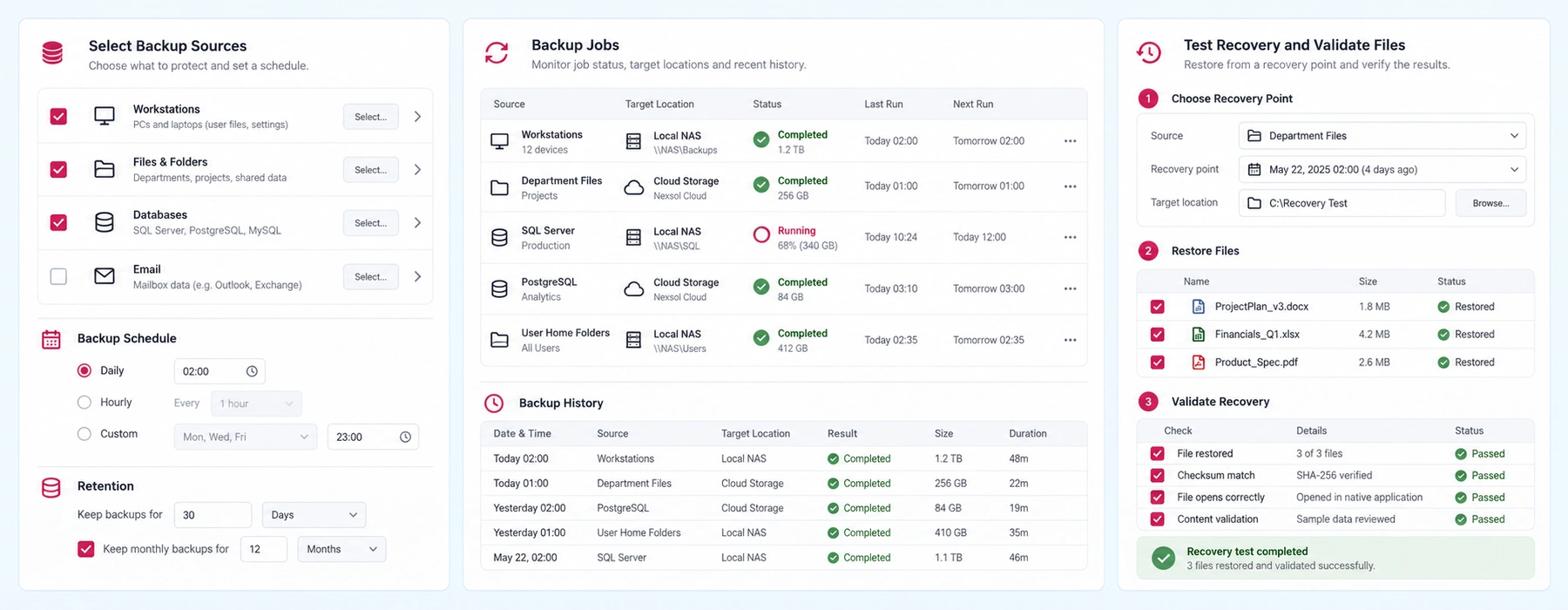Select the Hourly schedule option
This screenshot has height=610, width=1568.
click(x=84, y=403)
